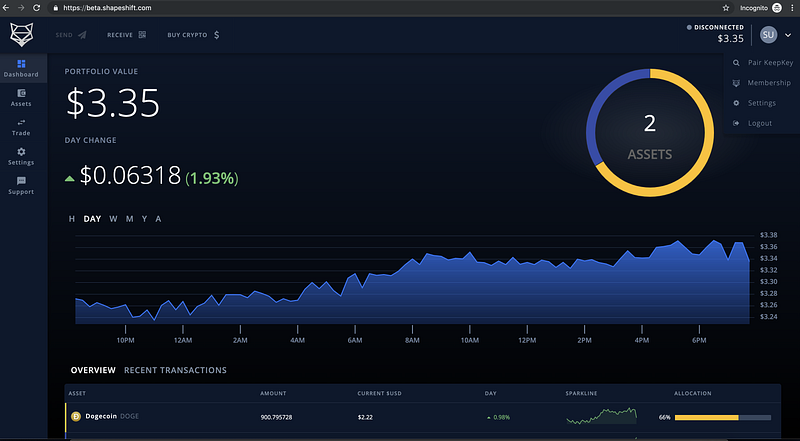This screenshot has height=441, width=800.
Task: Switch the chart to A all-time range
Action: [158, 219]
